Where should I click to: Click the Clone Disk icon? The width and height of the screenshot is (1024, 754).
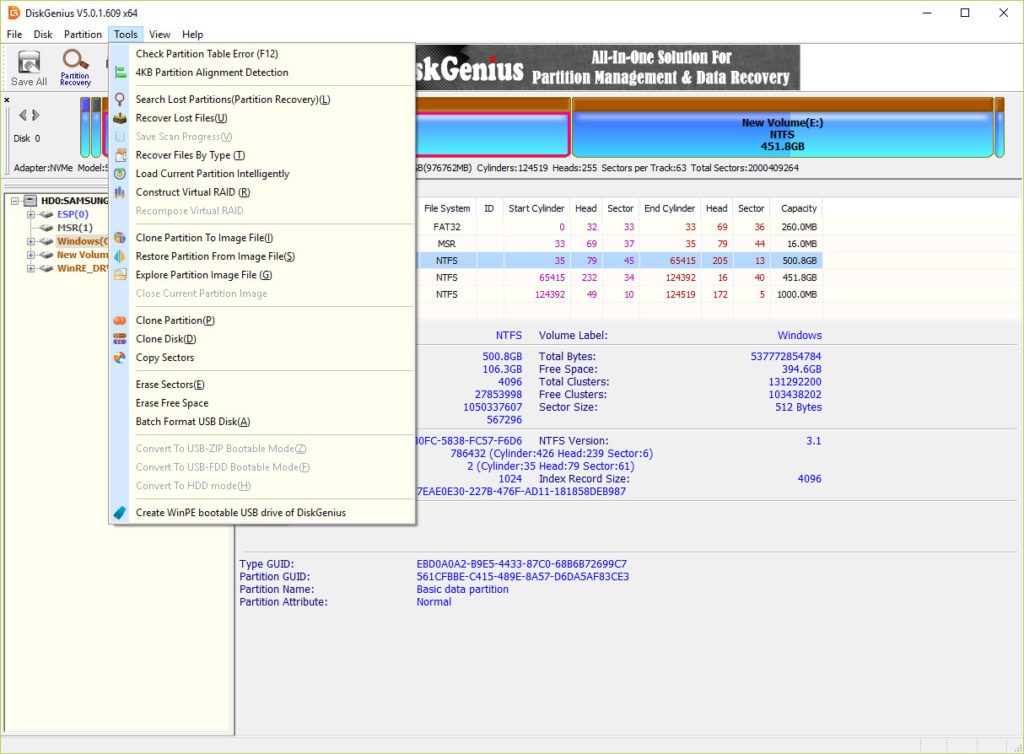pyautogui.click(x=120, y=339)
